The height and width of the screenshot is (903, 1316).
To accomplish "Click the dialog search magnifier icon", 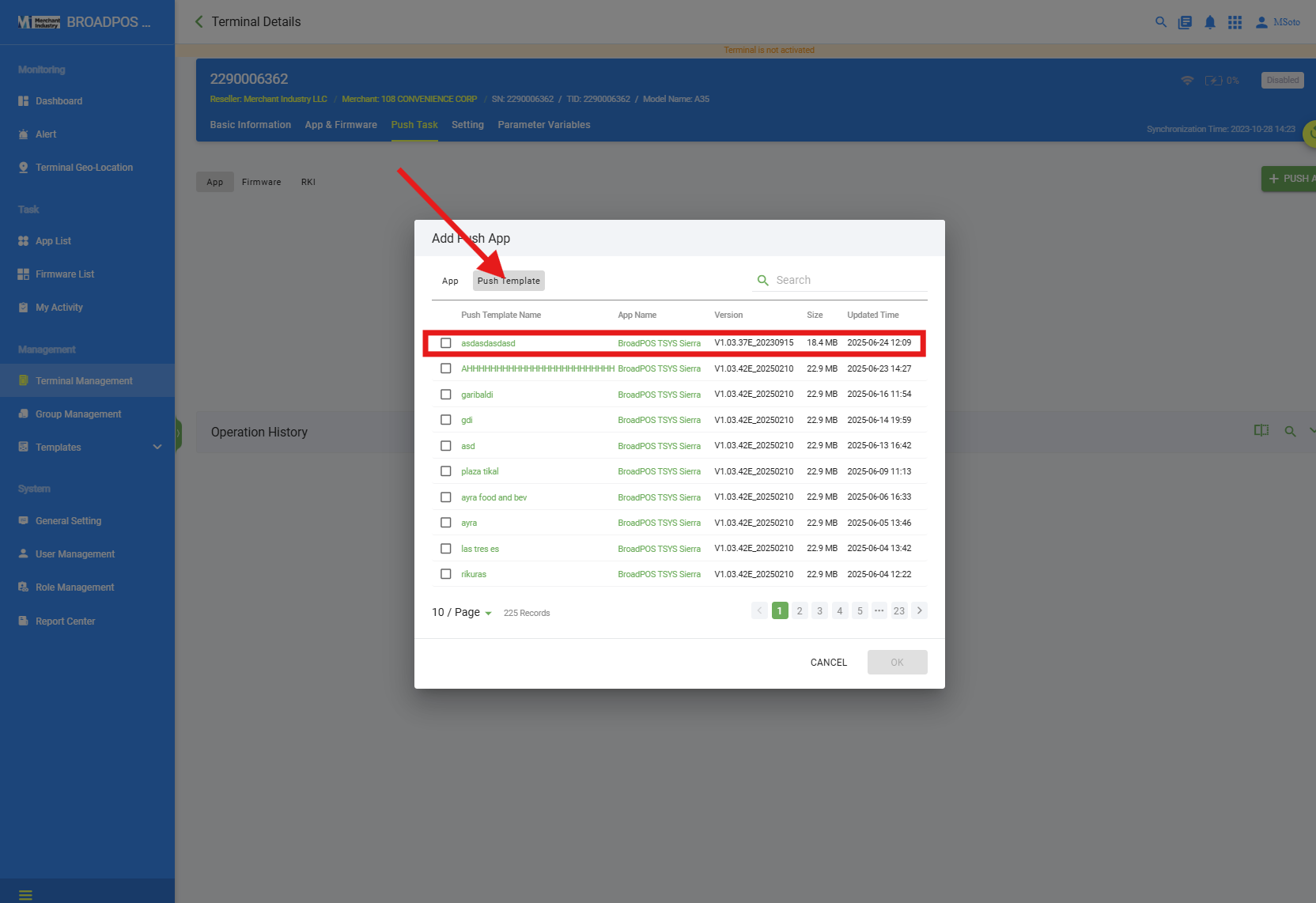I will click(763, 281).
